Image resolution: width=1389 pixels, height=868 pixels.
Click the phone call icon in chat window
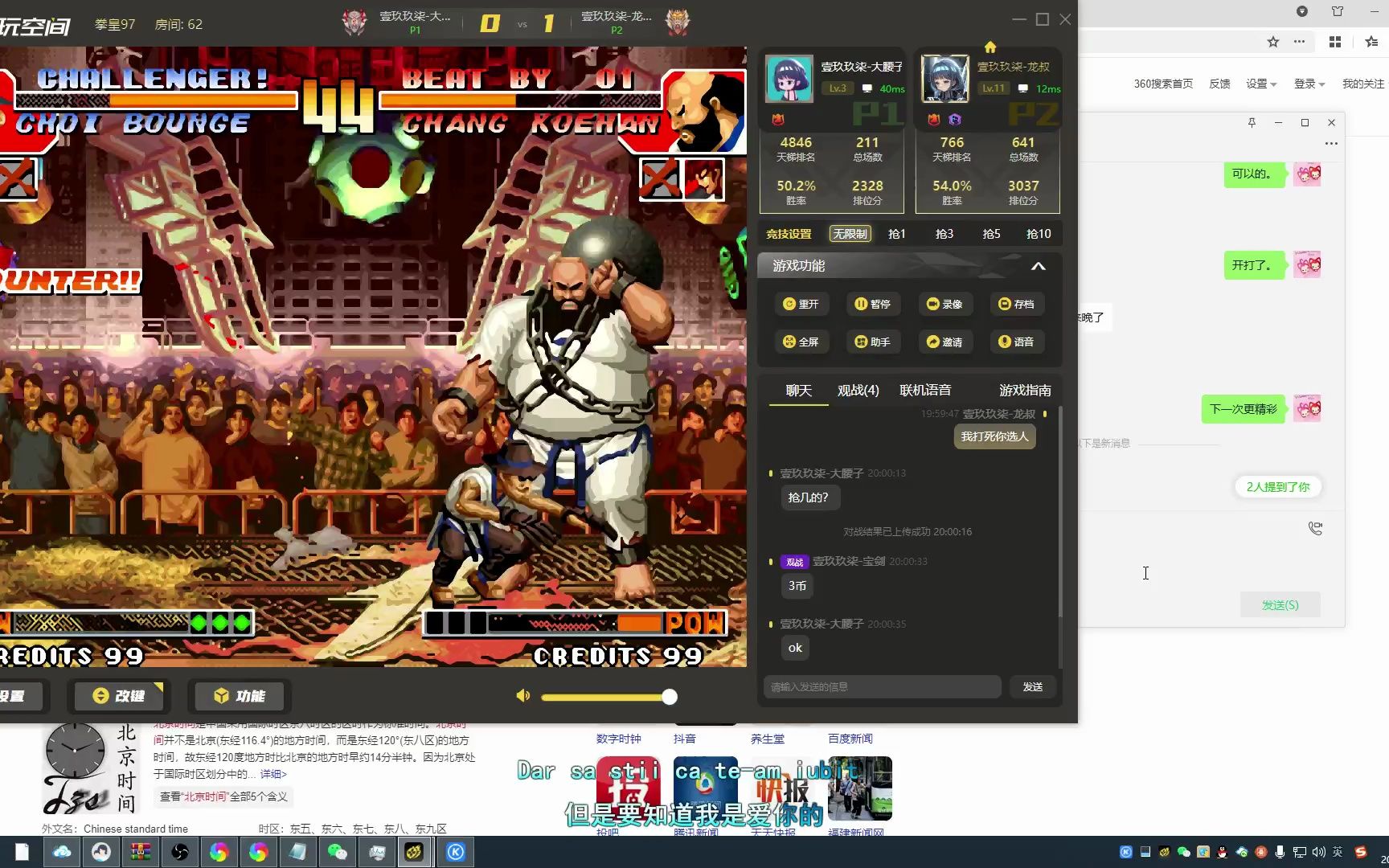pos(1315,528)
